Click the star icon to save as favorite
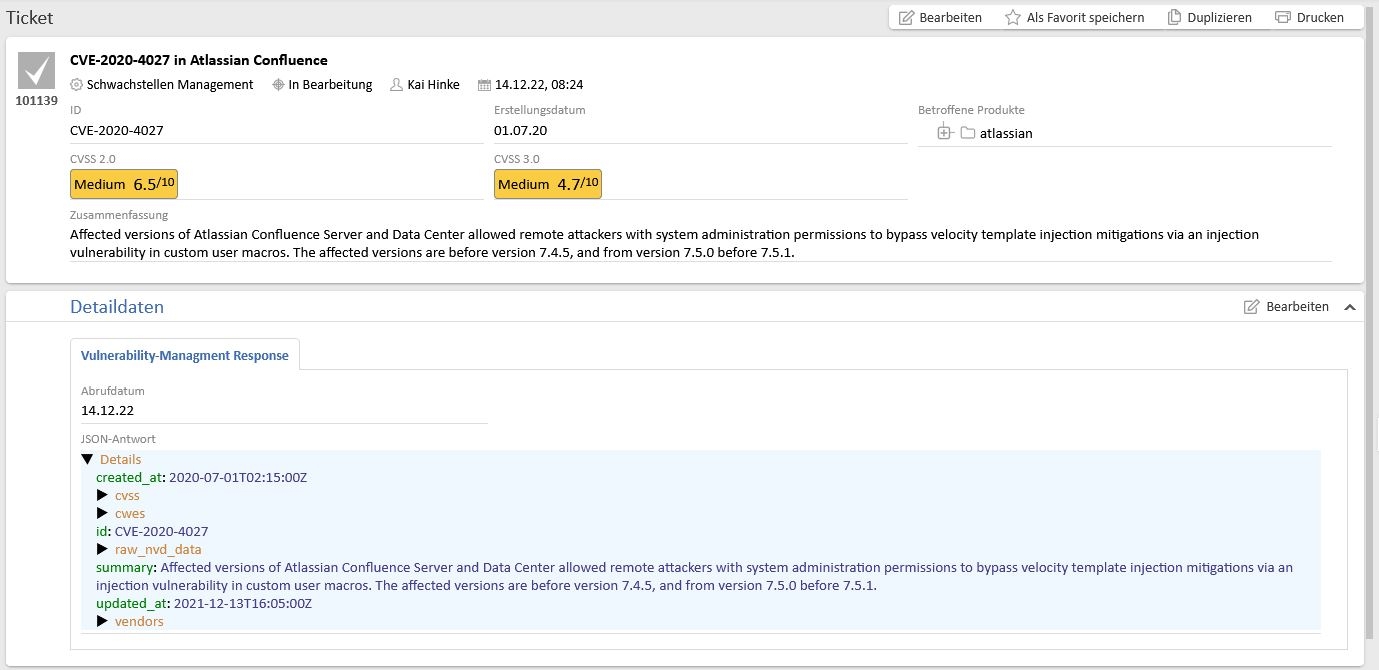Screen dimensions: 1379x670 [1013, 18]
